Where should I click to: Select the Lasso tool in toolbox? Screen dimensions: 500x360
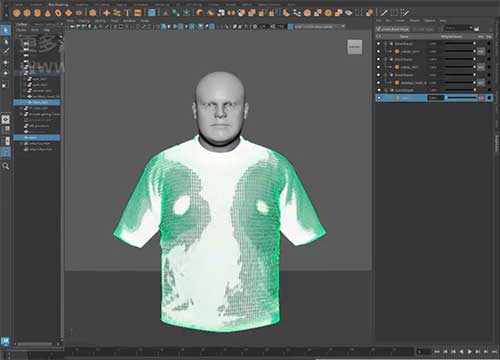click(6, 41)
